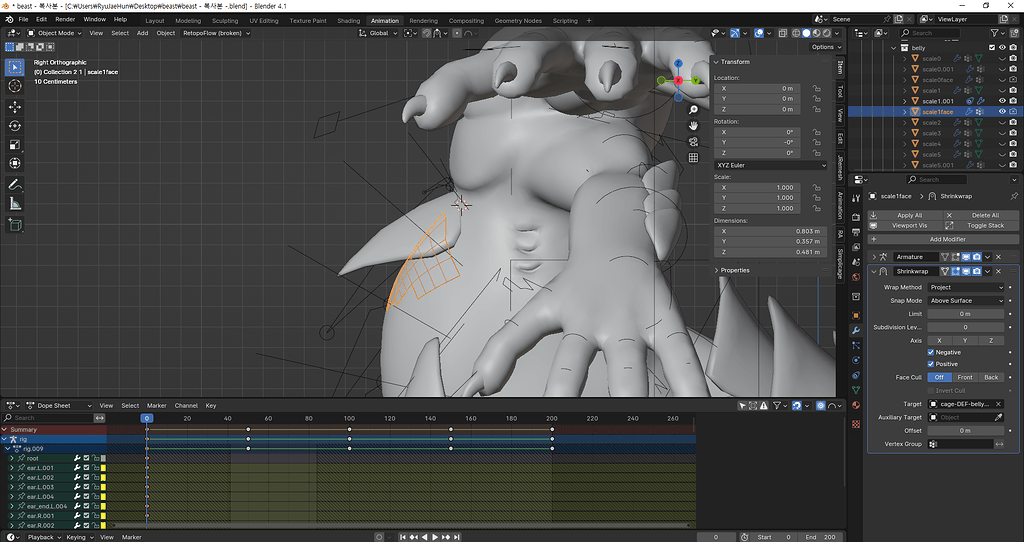This screenshot has height=542, width=1024.
Task: Switch to Shading workspace tab
Action: 348,21
